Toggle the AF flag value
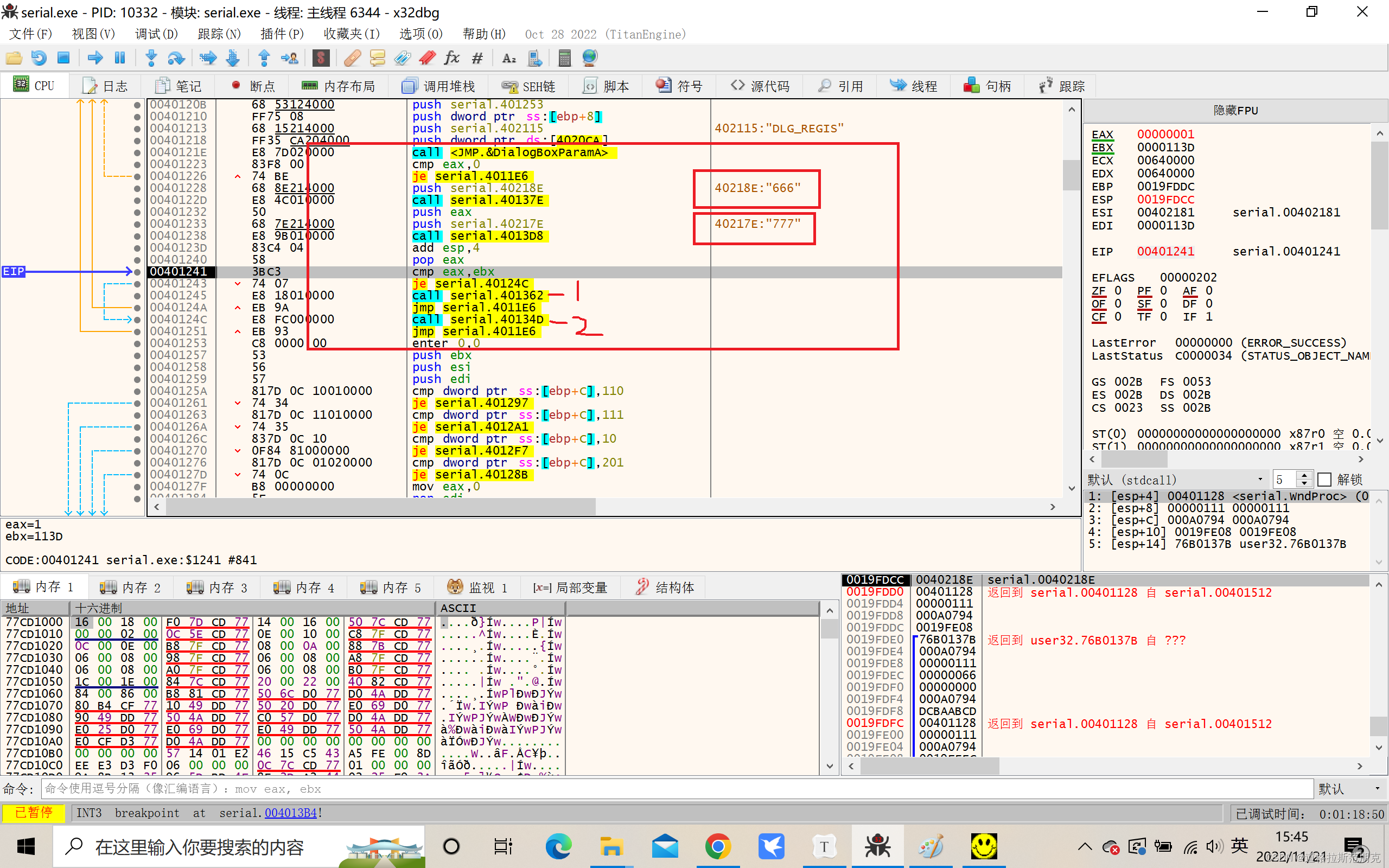Screen dimensions: 1389x868 [1209, 291]
